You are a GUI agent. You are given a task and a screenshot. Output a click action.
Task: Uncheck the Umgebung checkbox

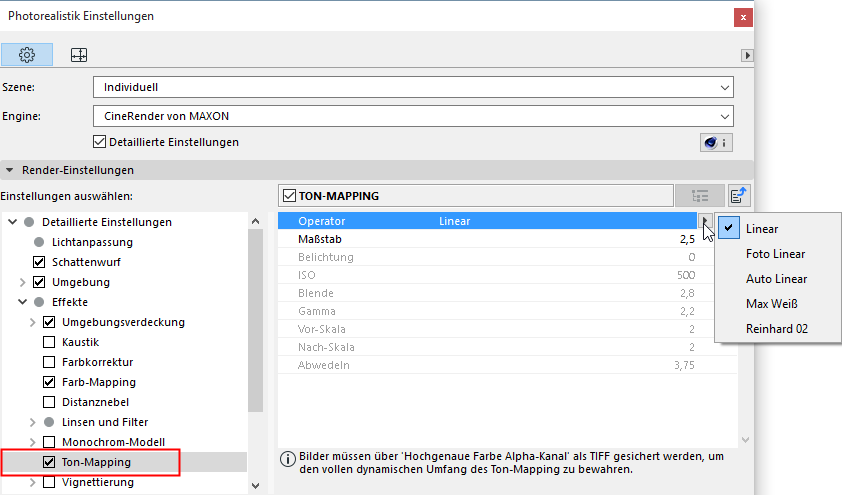[x=39, y=282]
